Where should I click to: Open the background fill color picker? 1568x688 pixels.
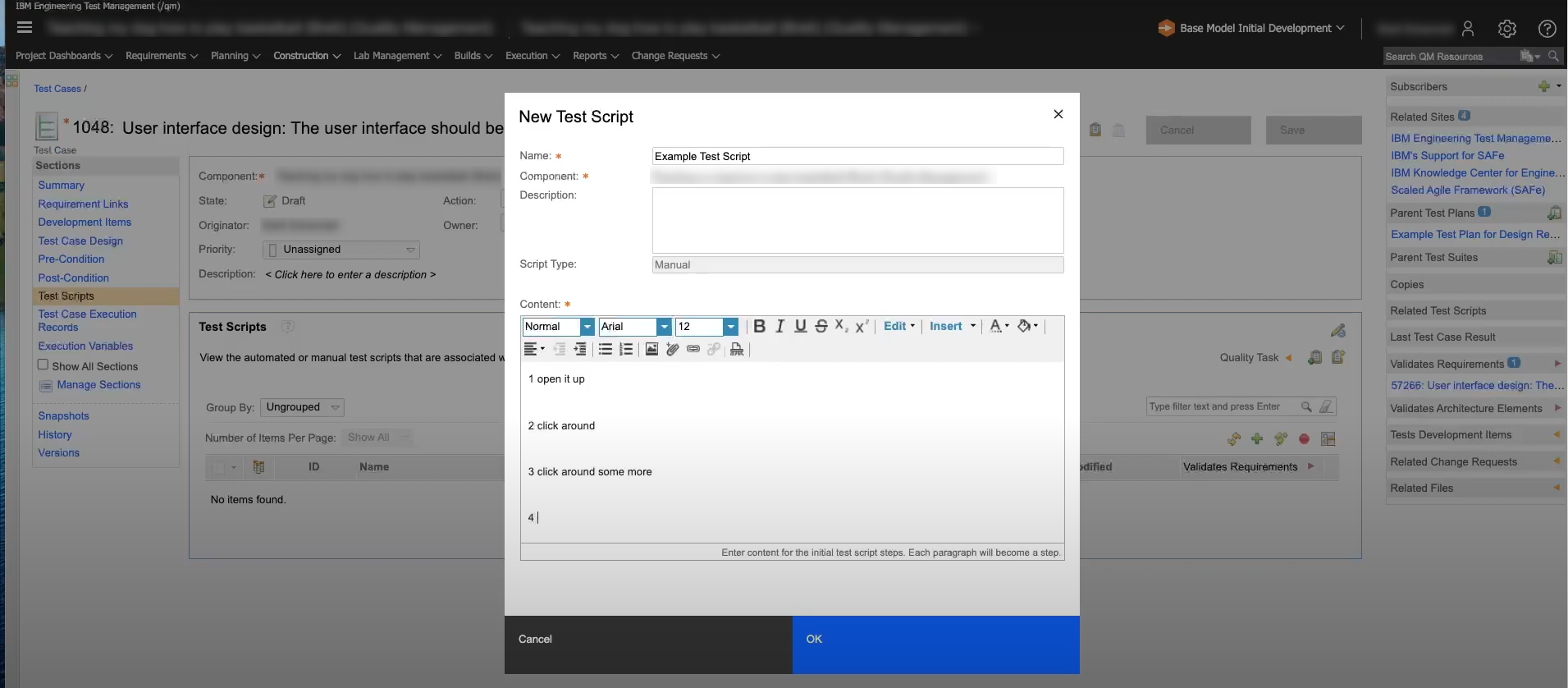pos(1027,327)
